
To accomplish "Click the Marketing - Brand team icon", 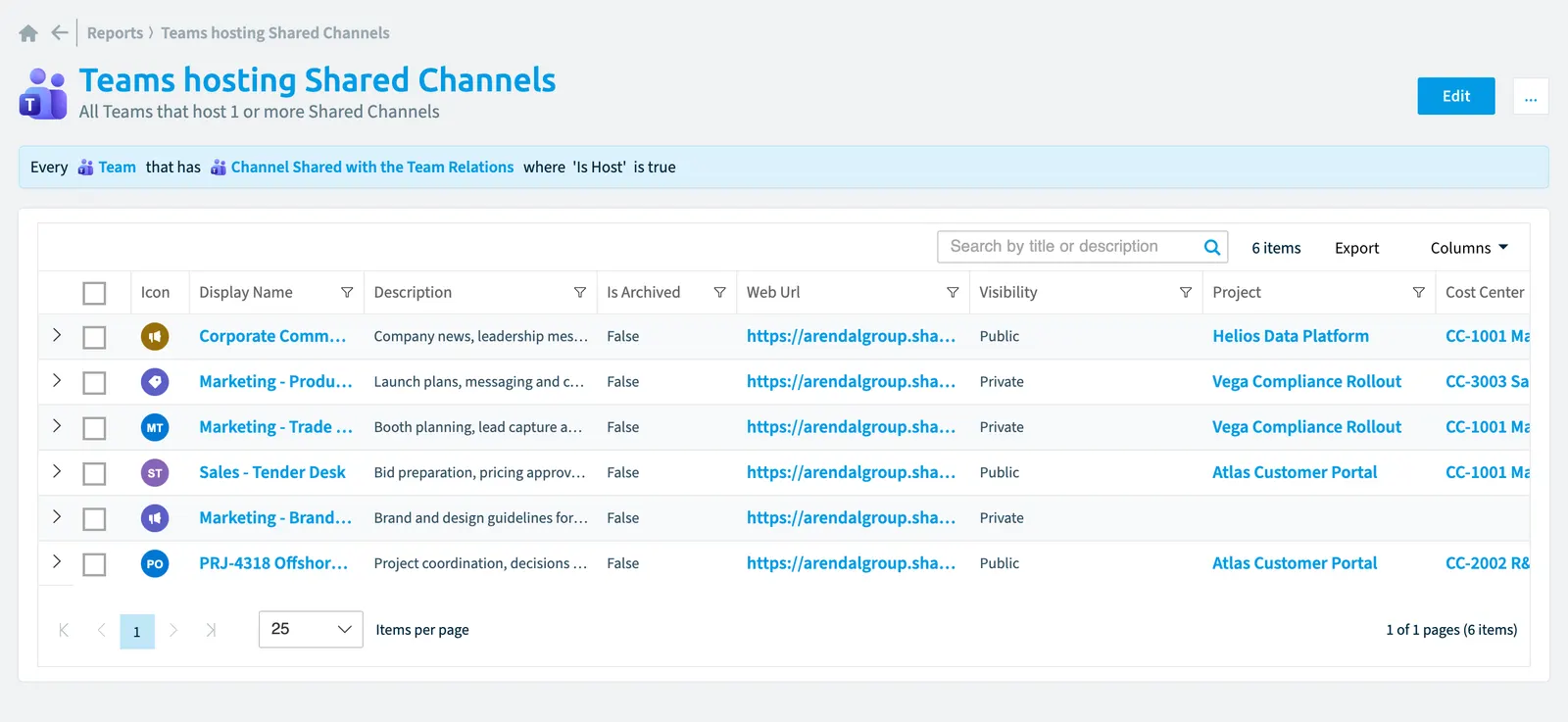I will 155,517.
